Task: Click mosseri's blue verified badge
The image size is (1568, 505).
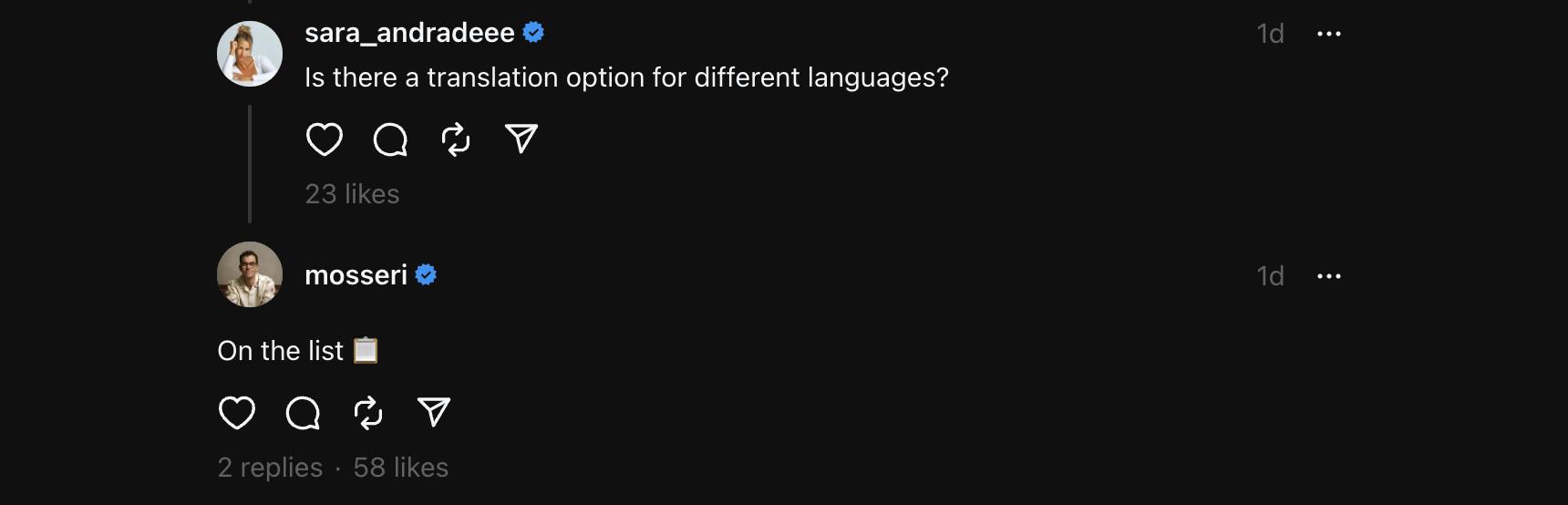Action: [426, 275]
